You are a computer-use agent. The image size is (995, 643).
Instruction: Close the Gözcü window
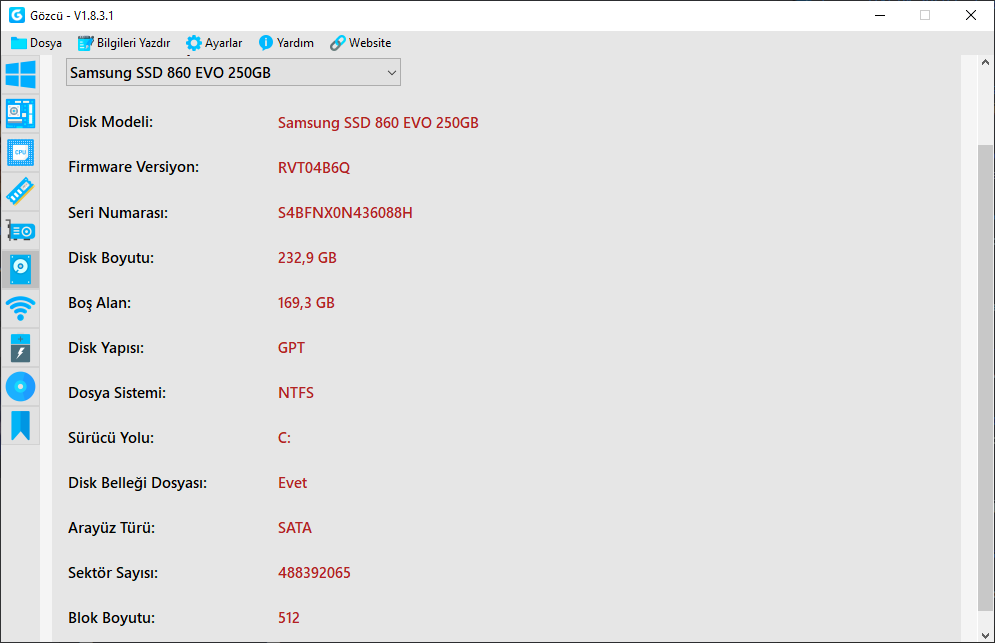[971, 15]
